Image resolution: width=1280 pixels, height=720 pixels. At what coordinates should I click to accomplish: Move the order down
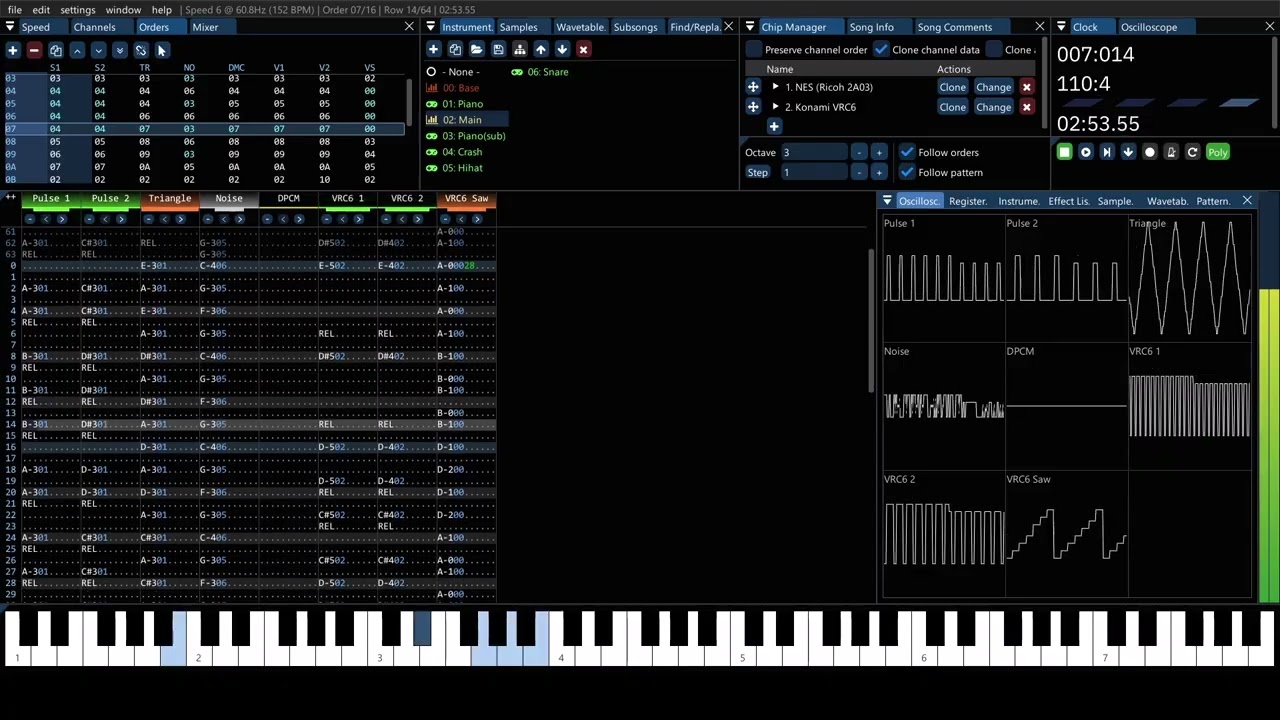(x=98, y=50)
